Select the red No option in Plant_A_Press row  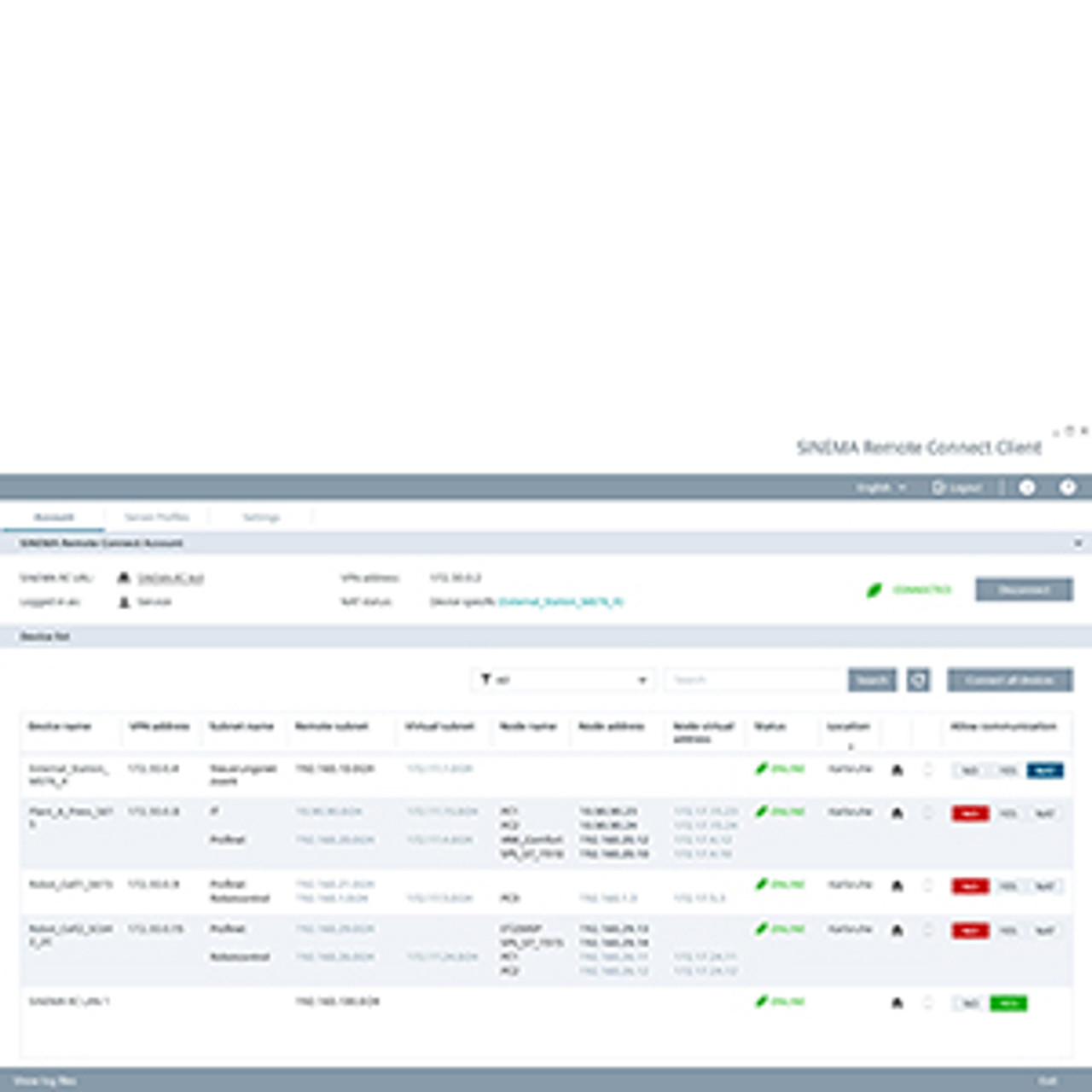pos(970,813)
